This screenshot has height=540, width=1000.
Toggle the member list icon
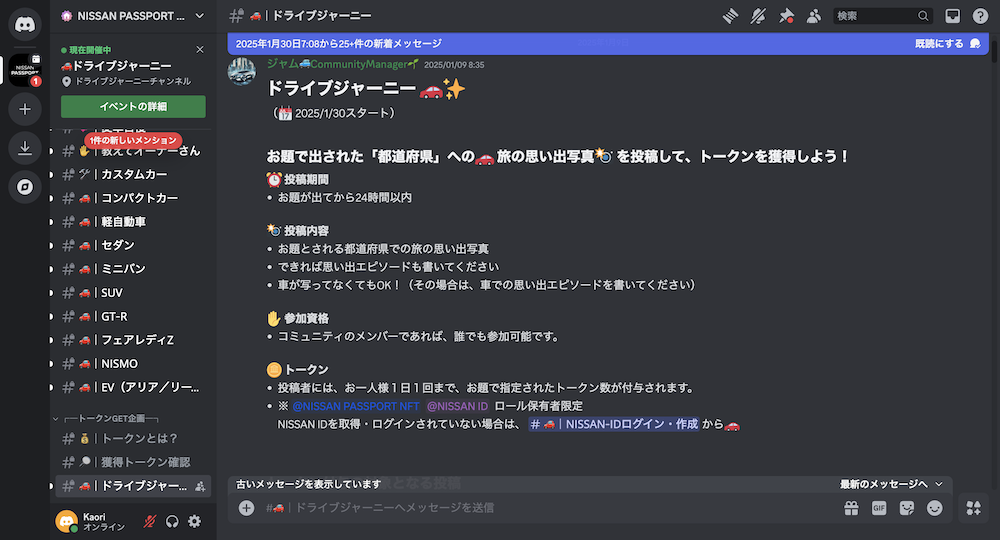pos(814,16)
